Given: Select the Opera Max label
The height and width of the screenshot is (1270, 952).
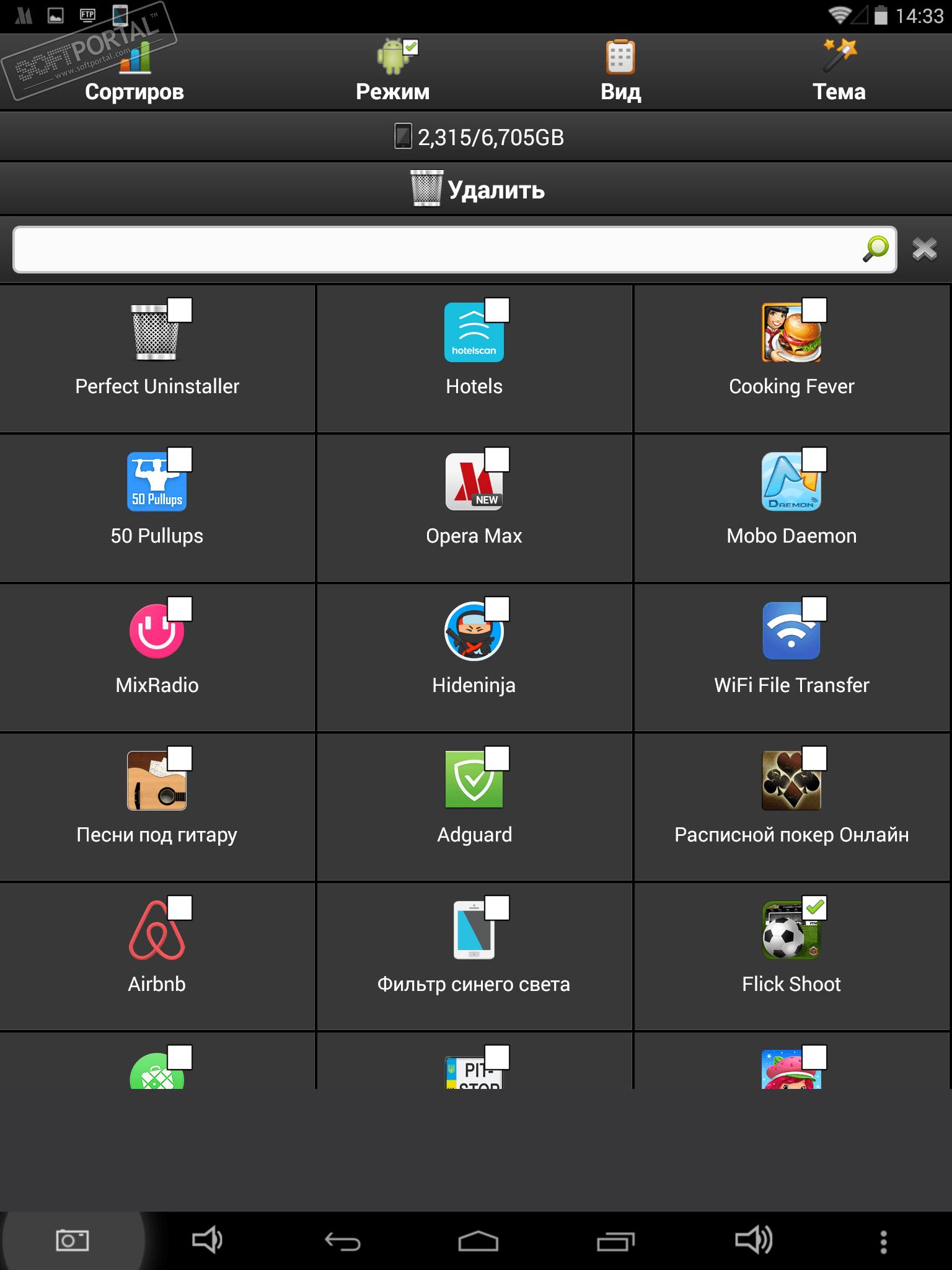Looking at the screenshot, I should (x=474, y=536).
